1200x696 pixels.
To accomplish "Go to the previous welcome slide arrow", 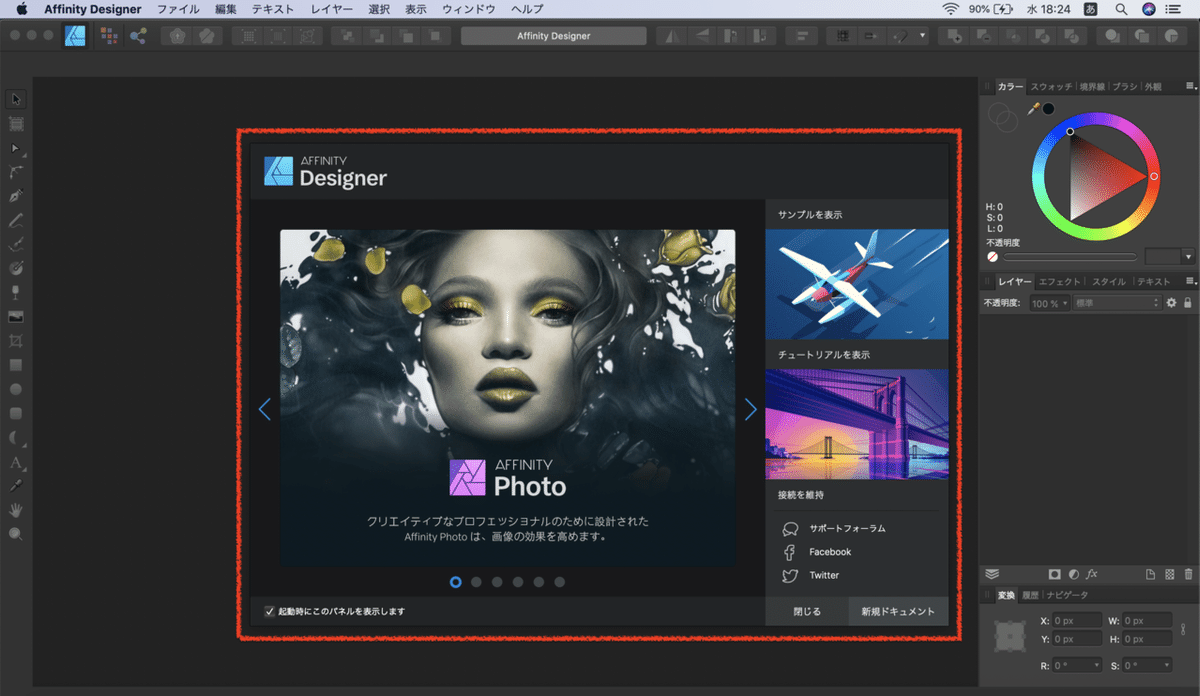I will (265, 409).
